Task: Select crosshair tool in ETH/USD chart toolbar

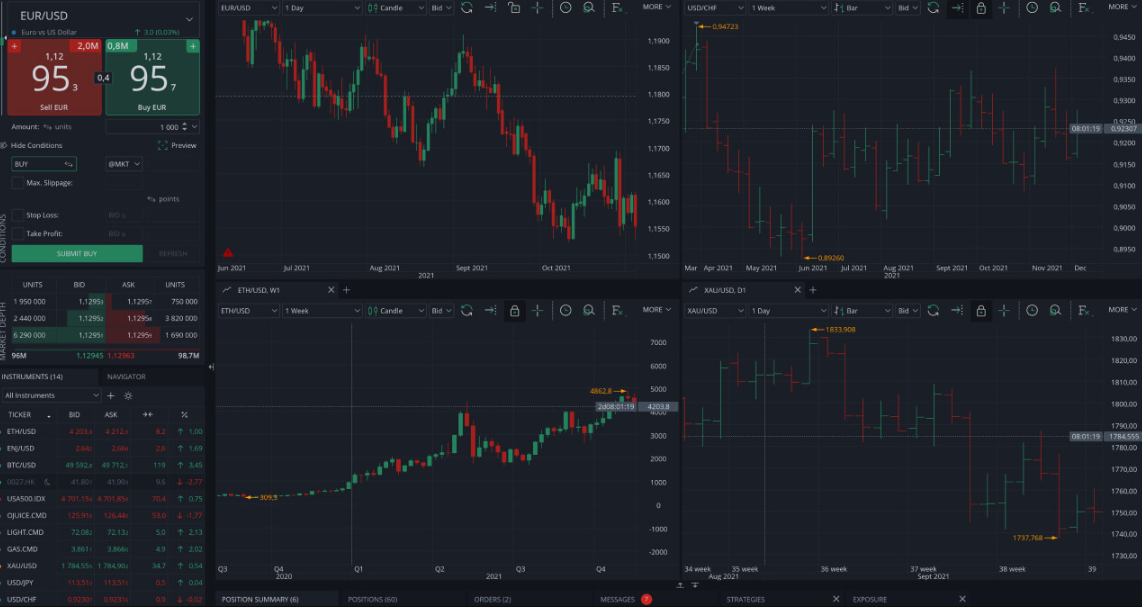Action: point(537,310)
